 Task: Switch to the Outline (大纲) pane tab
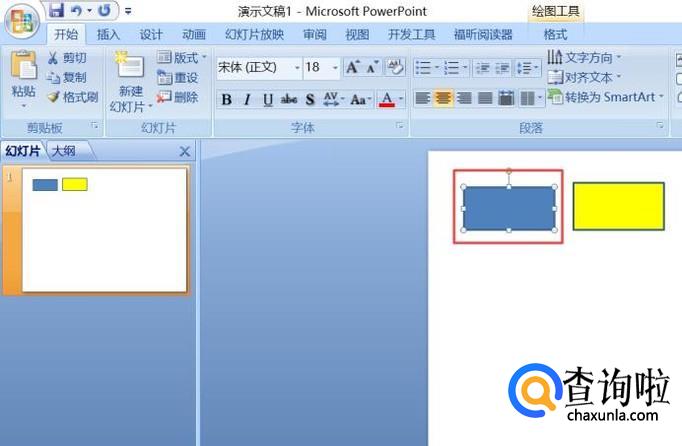63,151
